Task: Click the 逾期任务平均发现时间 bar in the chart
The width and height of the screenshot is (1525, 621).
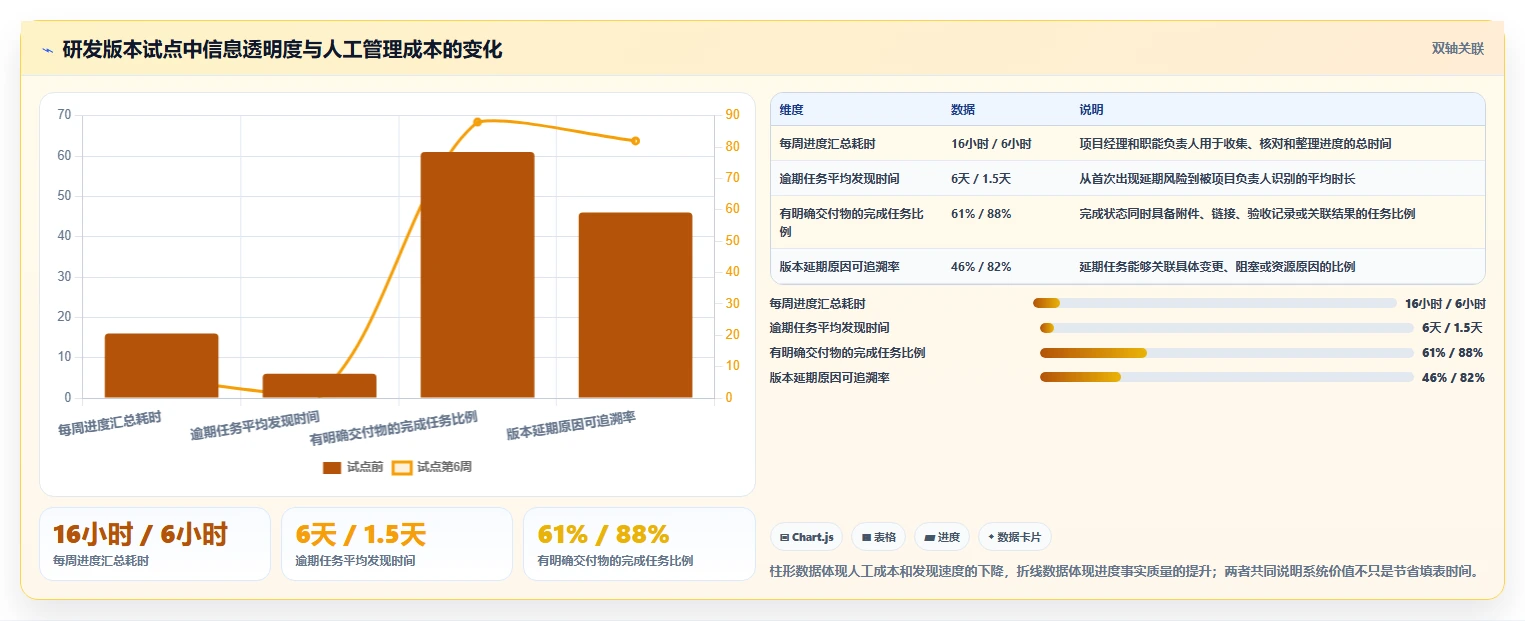Action: (319, 386)
